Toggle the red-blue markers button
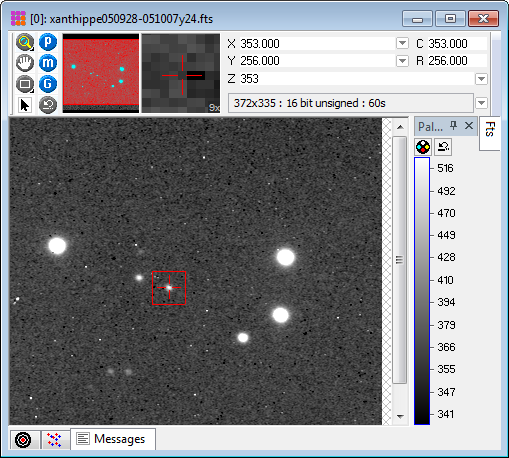 [x=54, y=440]
